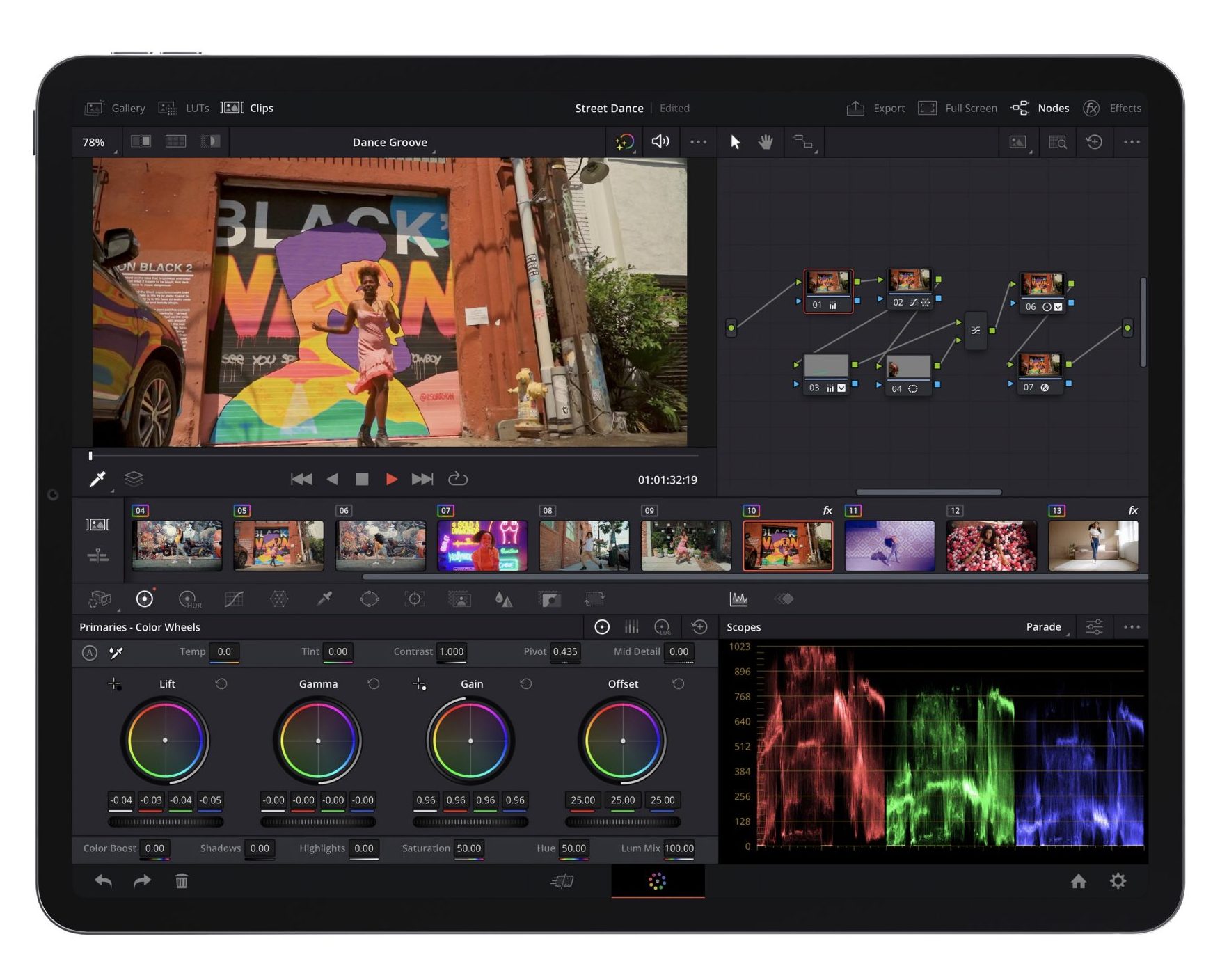Click the eyedropper qualifier picker below viewer
This screenshot has height=980, width=1229.
pos(97,479)
